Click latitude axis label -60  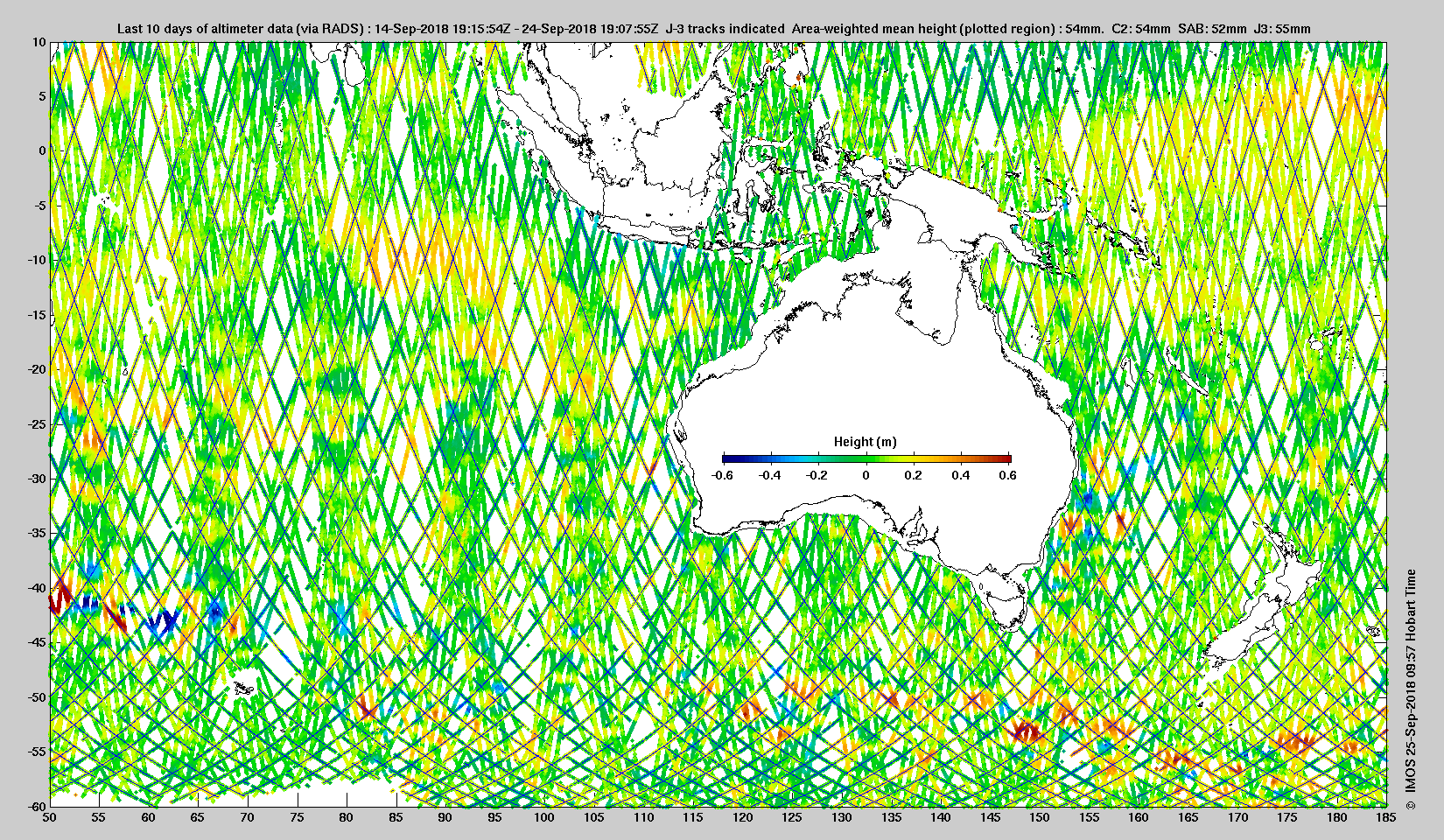point(37,806)
